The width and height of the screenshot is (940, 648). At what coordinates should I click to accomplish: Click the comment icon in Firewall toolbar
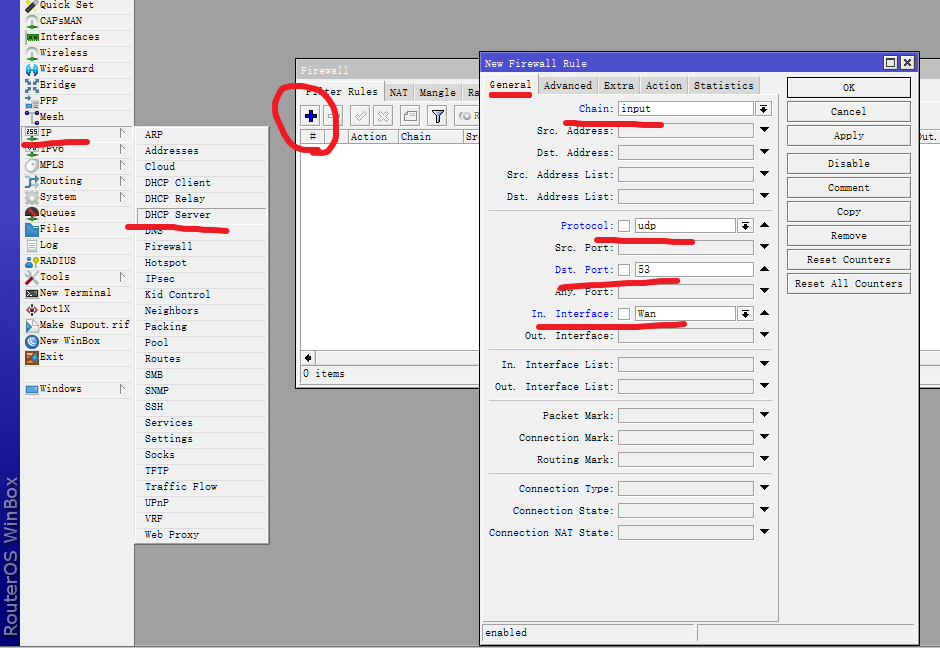(x=410, y=116)
